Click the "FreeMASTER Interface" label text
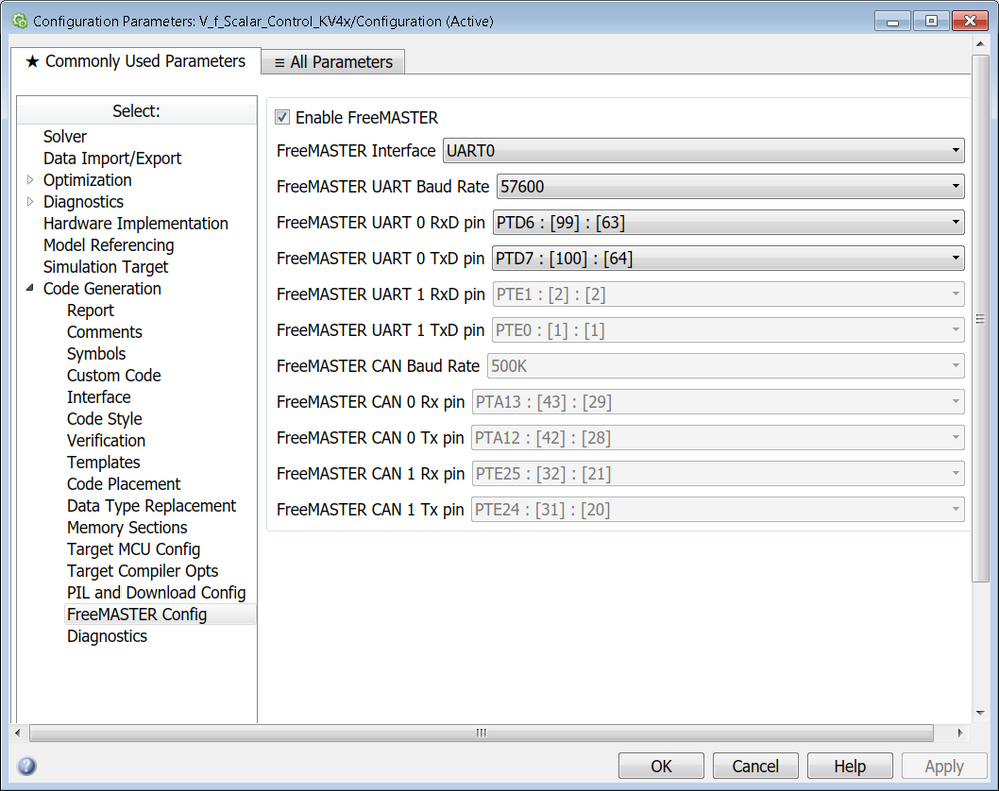The image size is (999, 791). click(356, 151)
